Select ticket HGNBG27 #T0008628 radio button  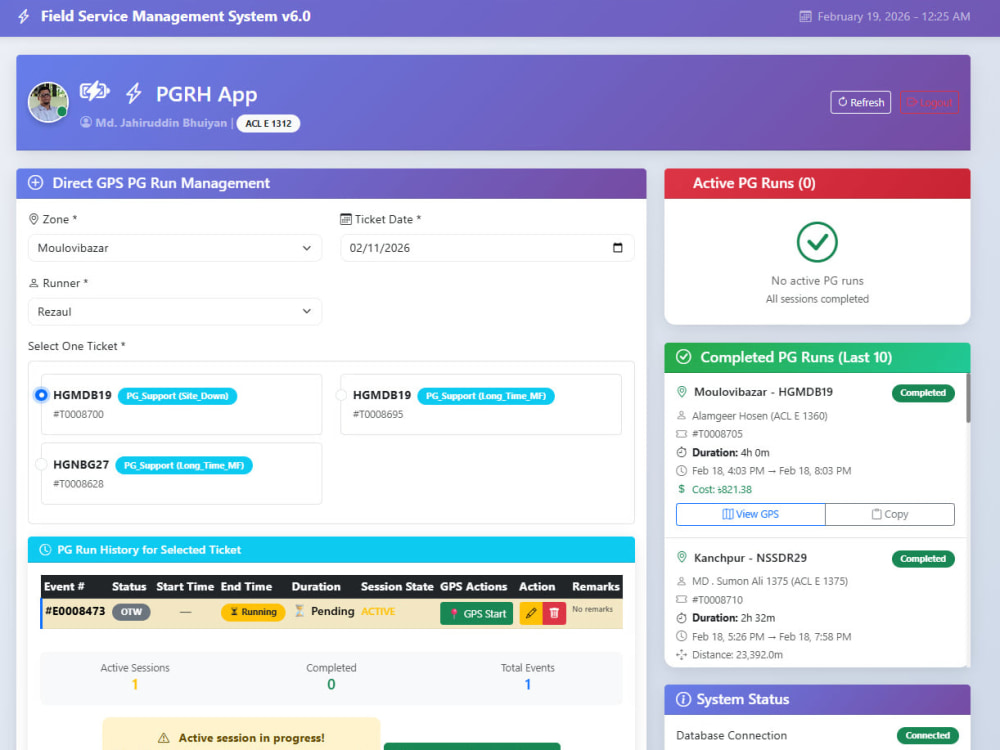click(x=41, y=464)
